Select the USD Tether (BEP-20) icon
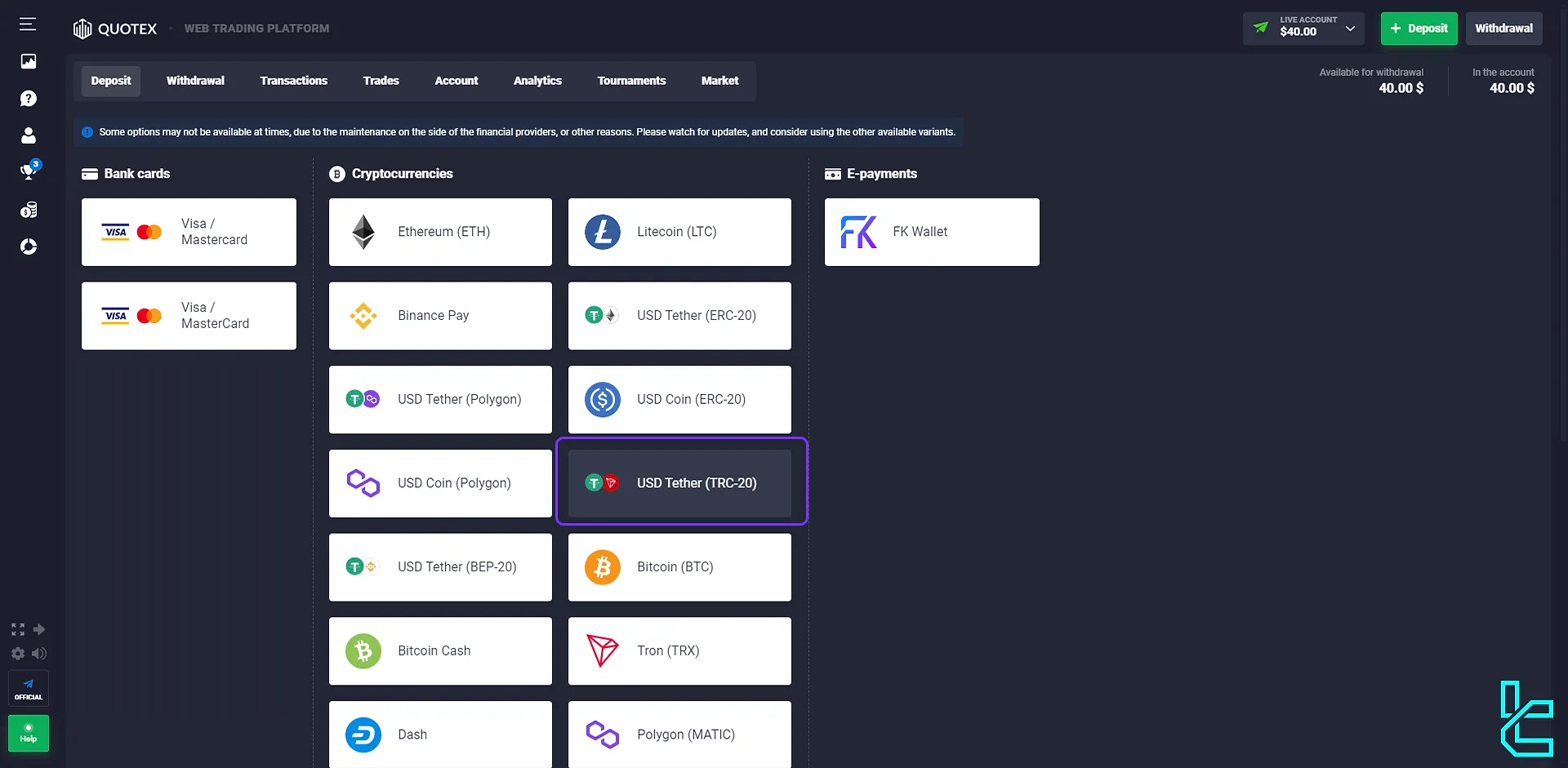The height and width of the screenshot is (768, 1568). pos(363,567)
